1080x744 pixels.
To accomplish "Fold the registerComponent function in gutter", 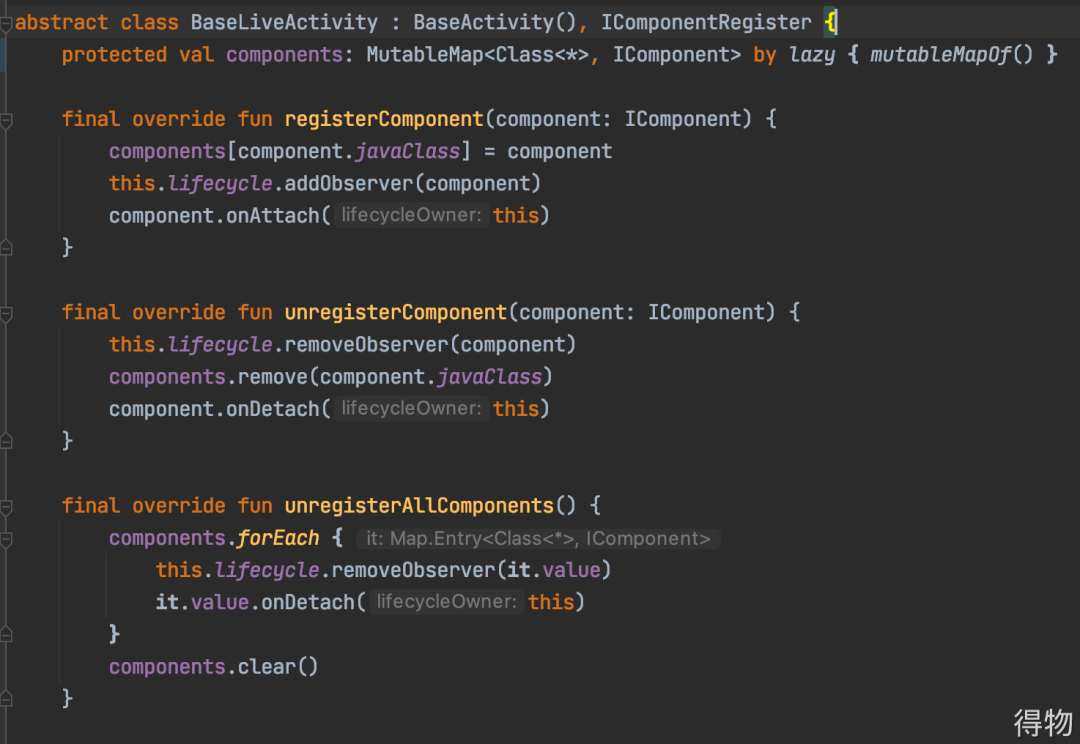I will pyautogui.click(x=6, y=119).
